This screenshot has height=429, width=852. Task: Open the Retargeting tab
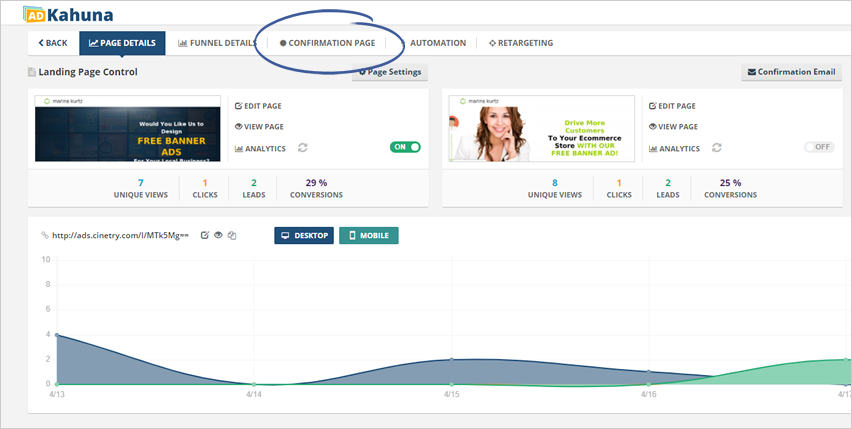pyautogui.click(x=521, y=43)
